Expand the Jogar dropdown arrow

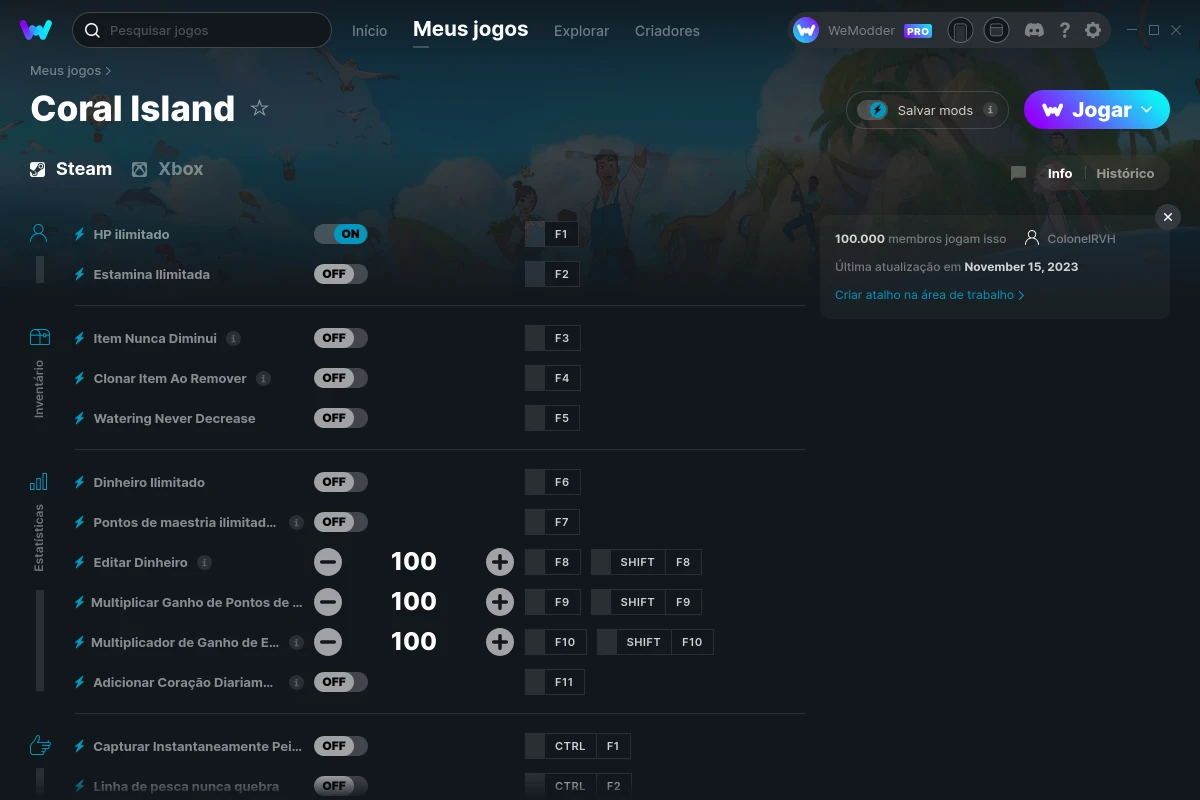pyautogui.click(x=1147, y=110)
